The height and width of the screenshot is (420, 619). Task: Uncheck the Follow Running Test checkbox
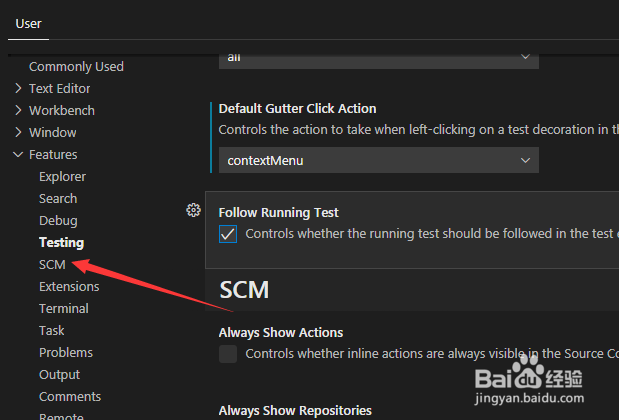click(x=228, y=234)
